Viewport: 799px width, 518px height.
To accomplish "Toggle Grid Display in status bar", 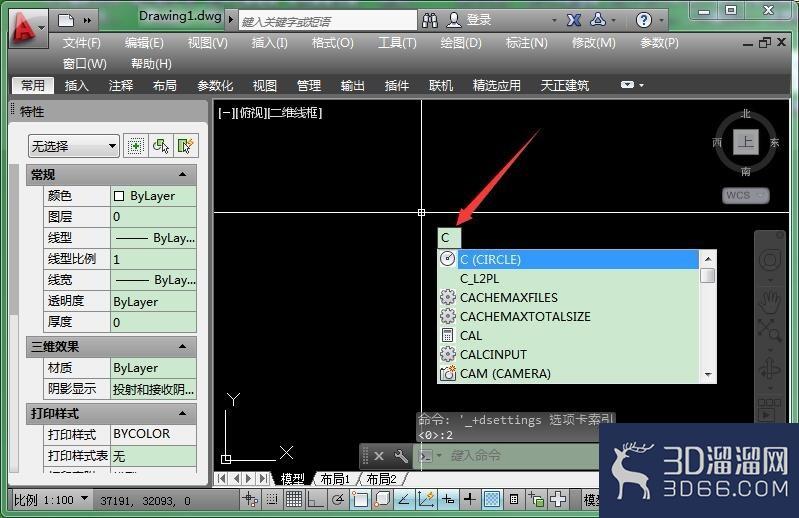I will [x=294, y=499].
